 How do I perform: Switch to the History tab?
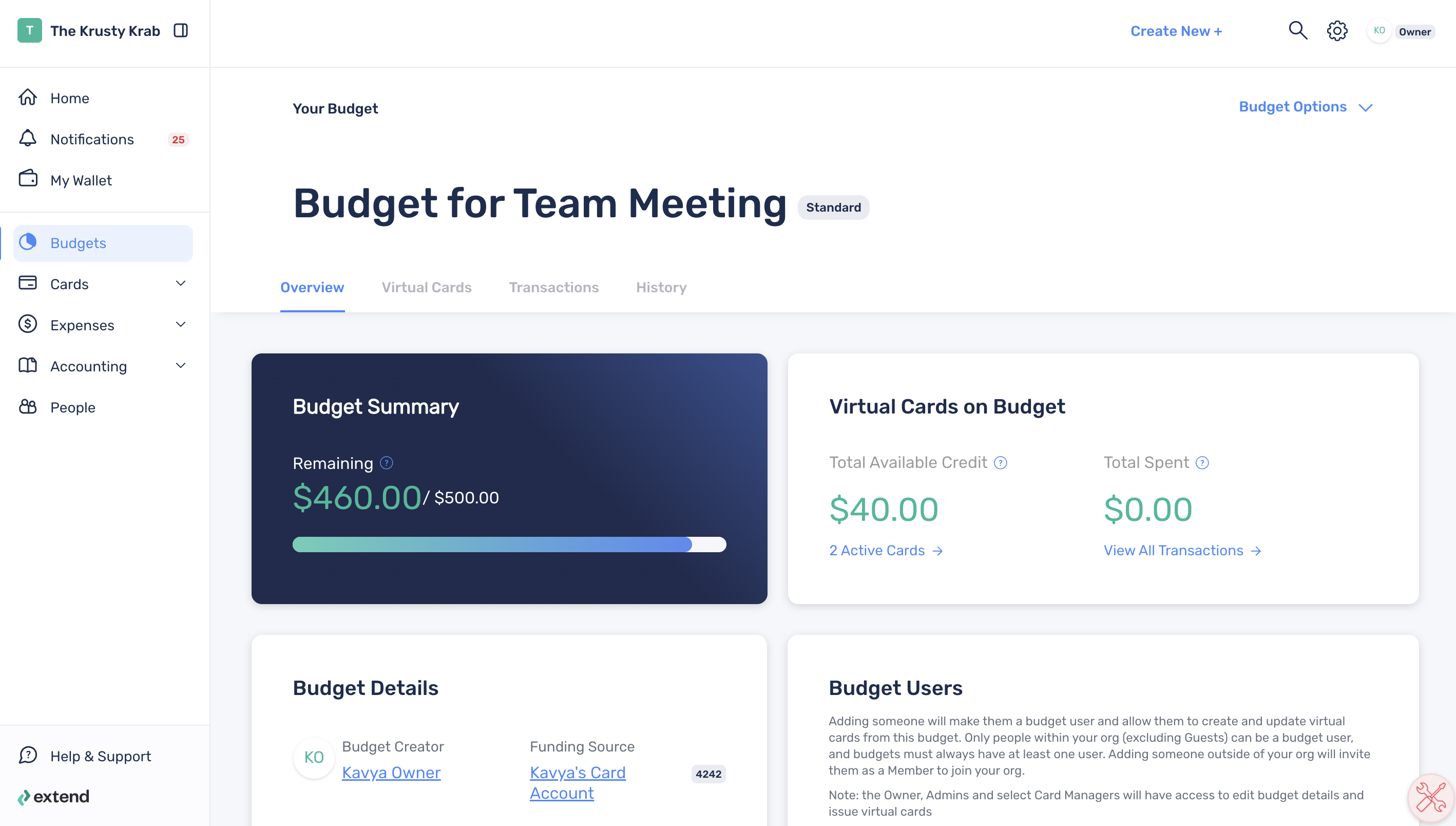(x=661, y=288)
